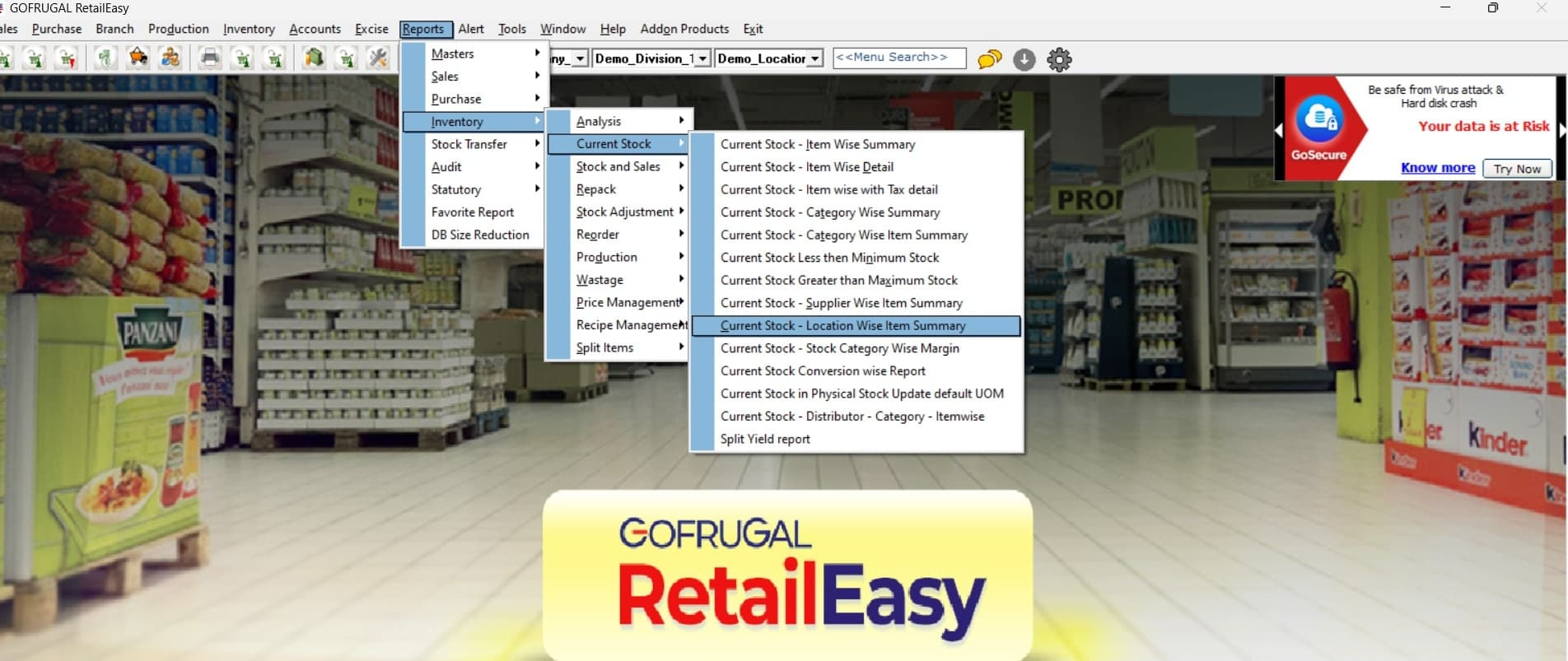
Task: Expand the Analysis submenu
Action: click(618, 121)
